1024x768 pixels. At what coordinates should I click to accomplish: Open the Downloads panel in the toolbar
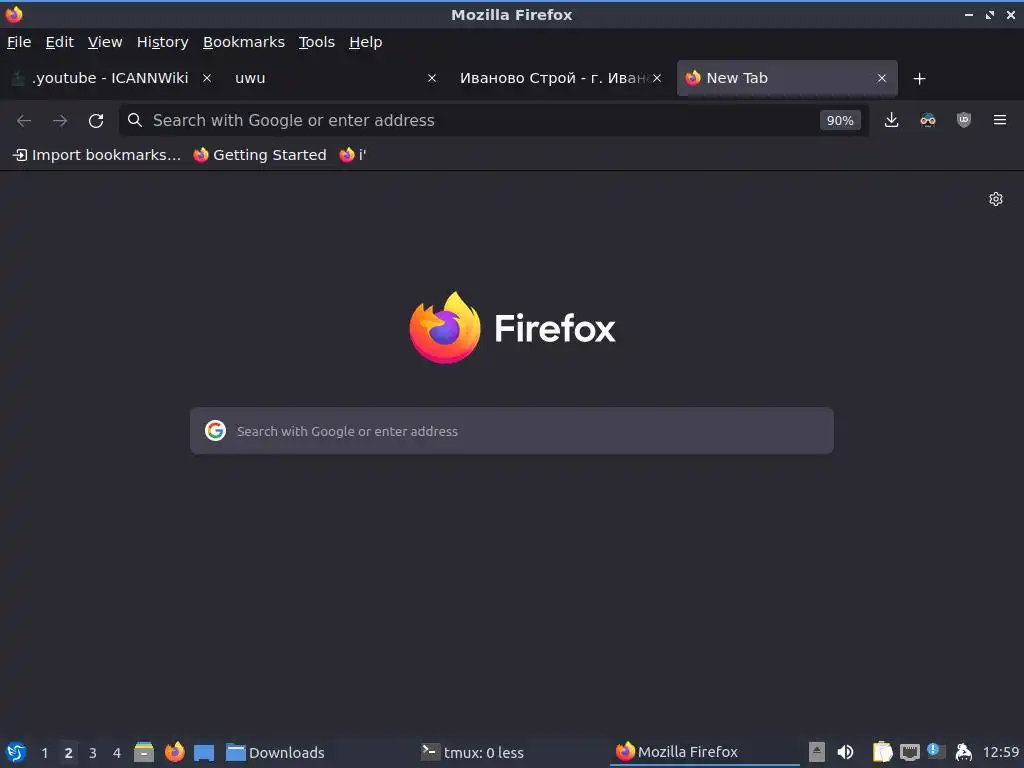pyautogui.click(x=891, y=120)
